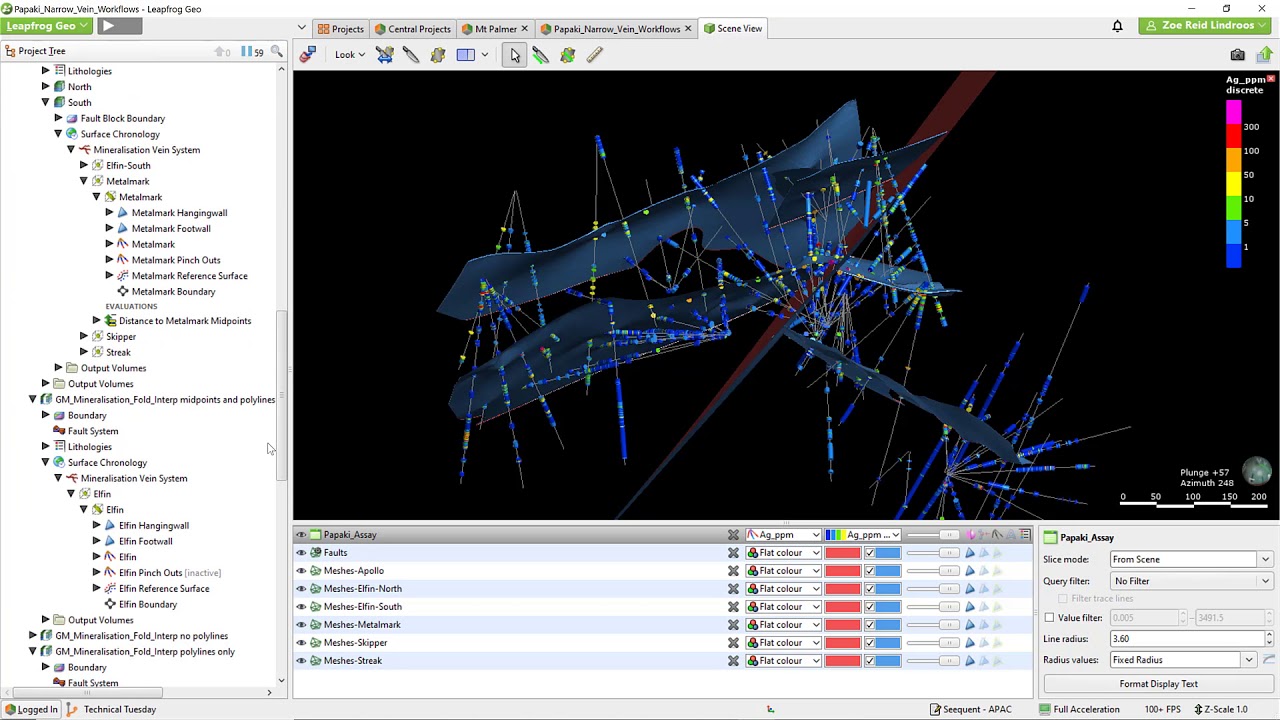Screen dimensions: 1280x720
Task: Select the slicer knife tool
Action: (x=411, y=55)
